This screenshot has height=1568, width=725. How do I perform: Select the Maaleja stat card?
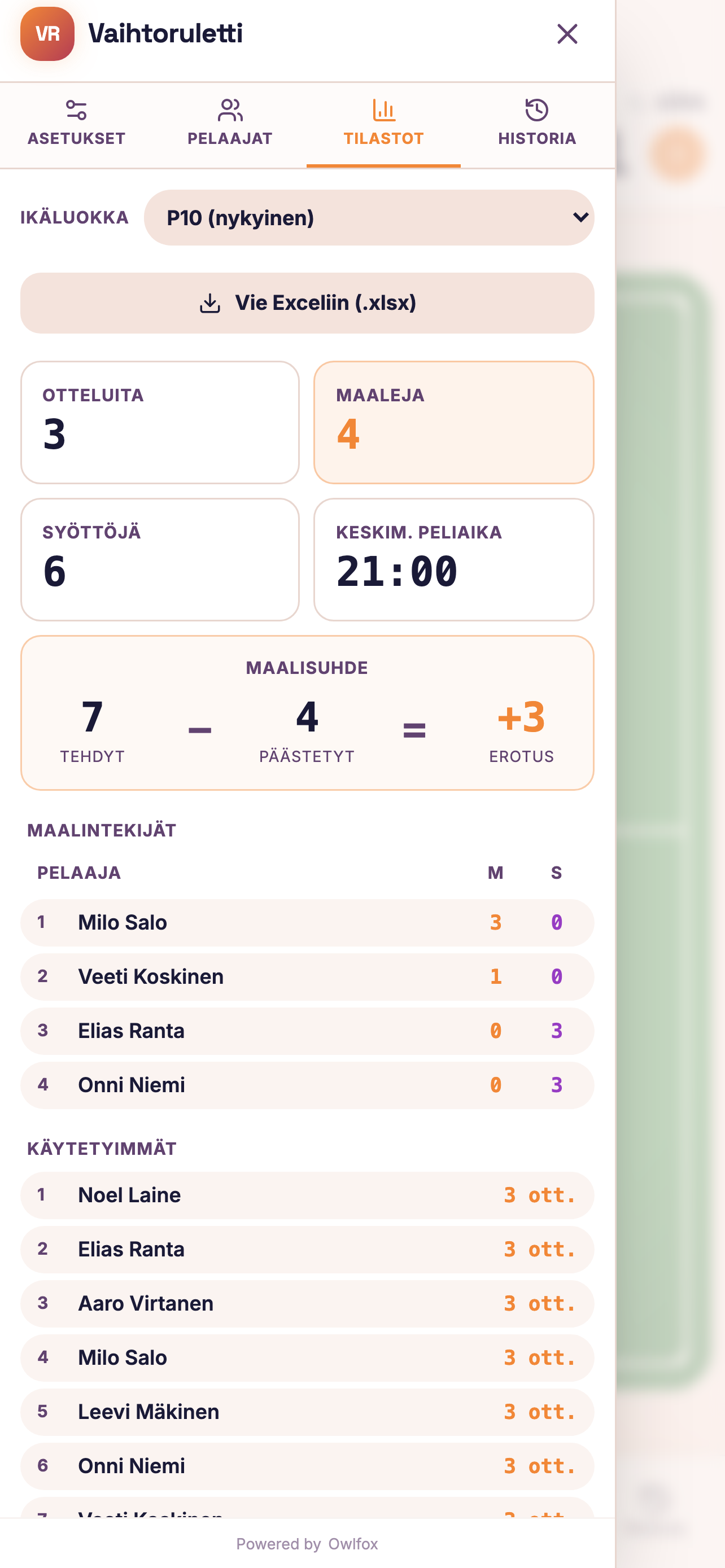pyautogui.click(x=453, y=422)
